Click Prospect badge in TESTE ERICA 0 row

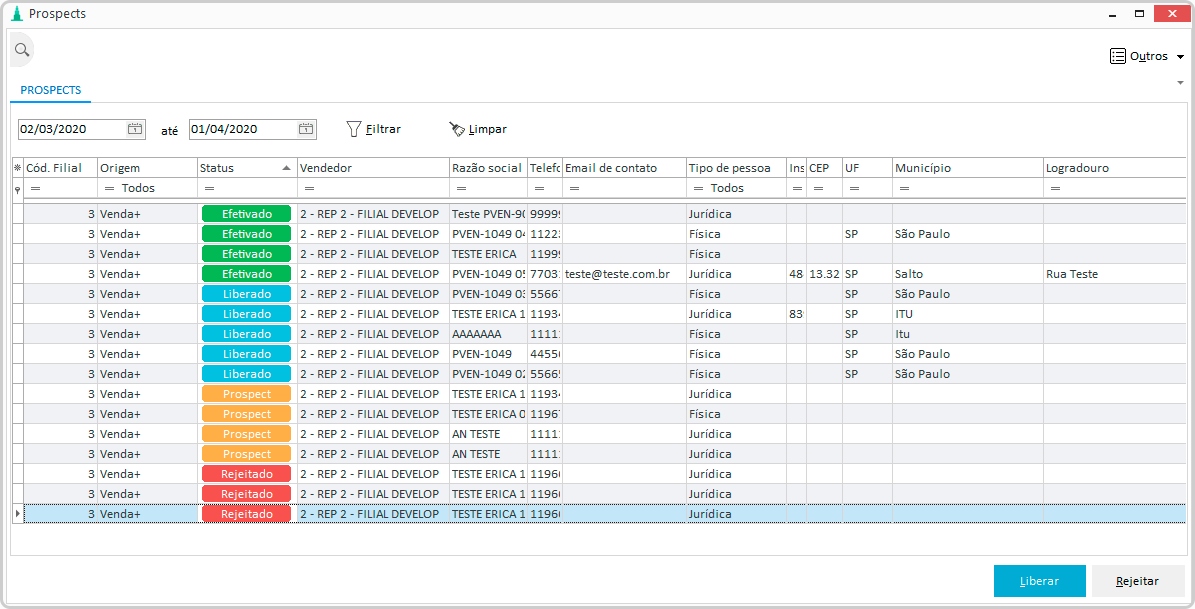[246, 414]
